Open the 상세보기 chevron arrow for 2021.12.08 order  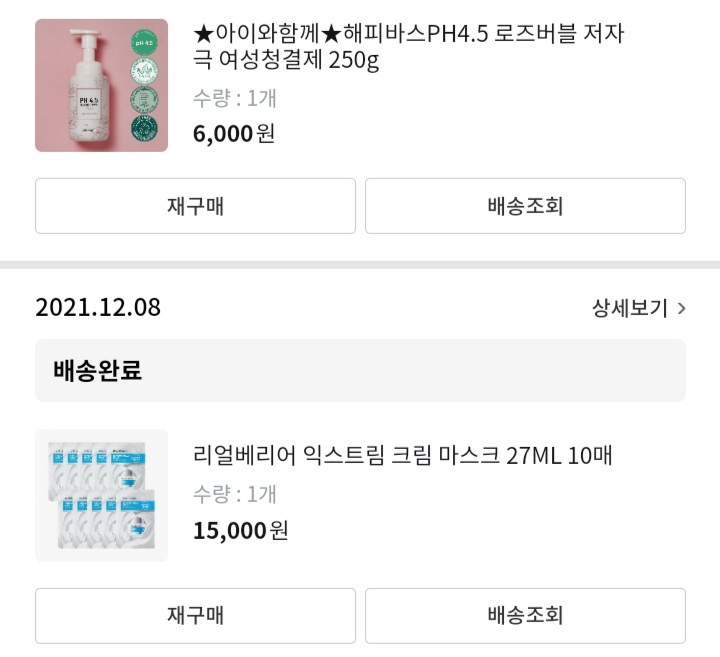[681, 308]
